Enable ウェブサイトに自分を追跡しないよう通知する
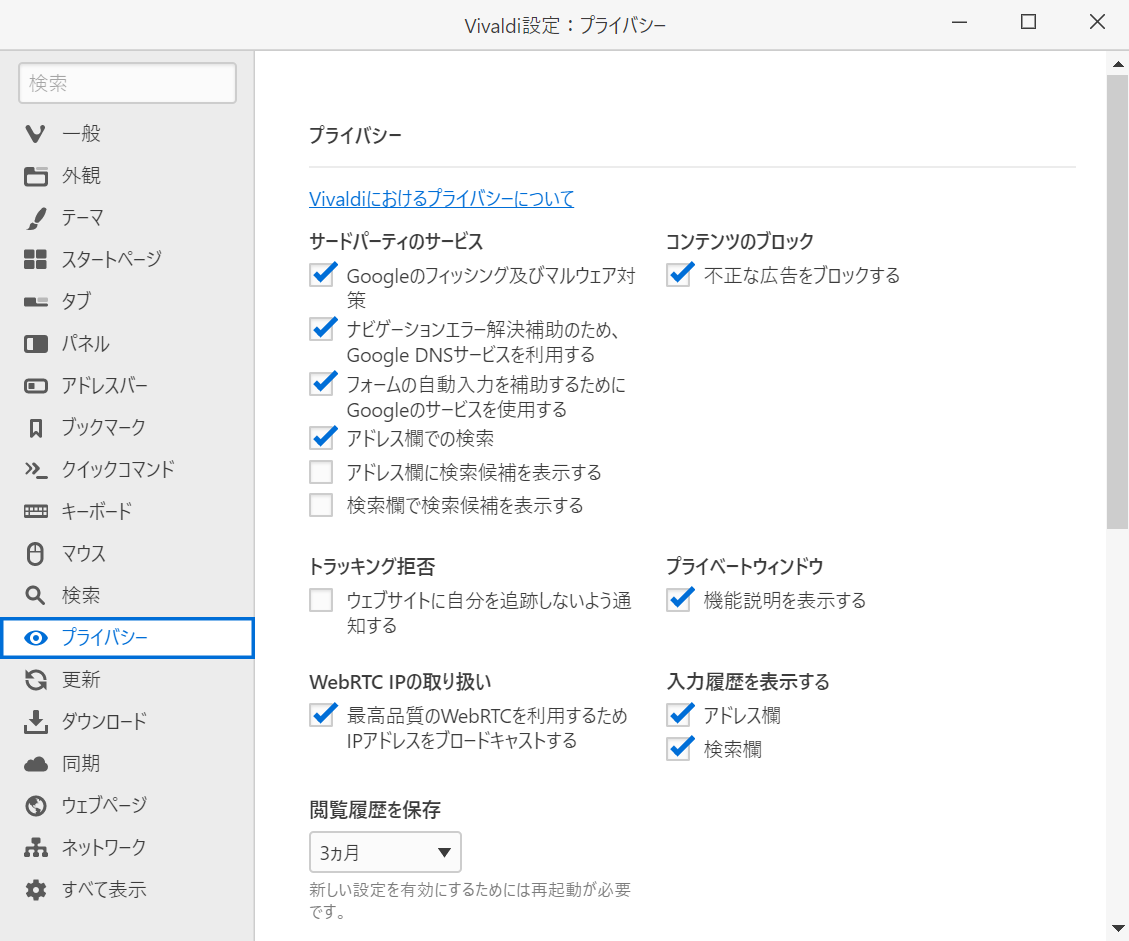1129x941 pixels. coord(321,600)
